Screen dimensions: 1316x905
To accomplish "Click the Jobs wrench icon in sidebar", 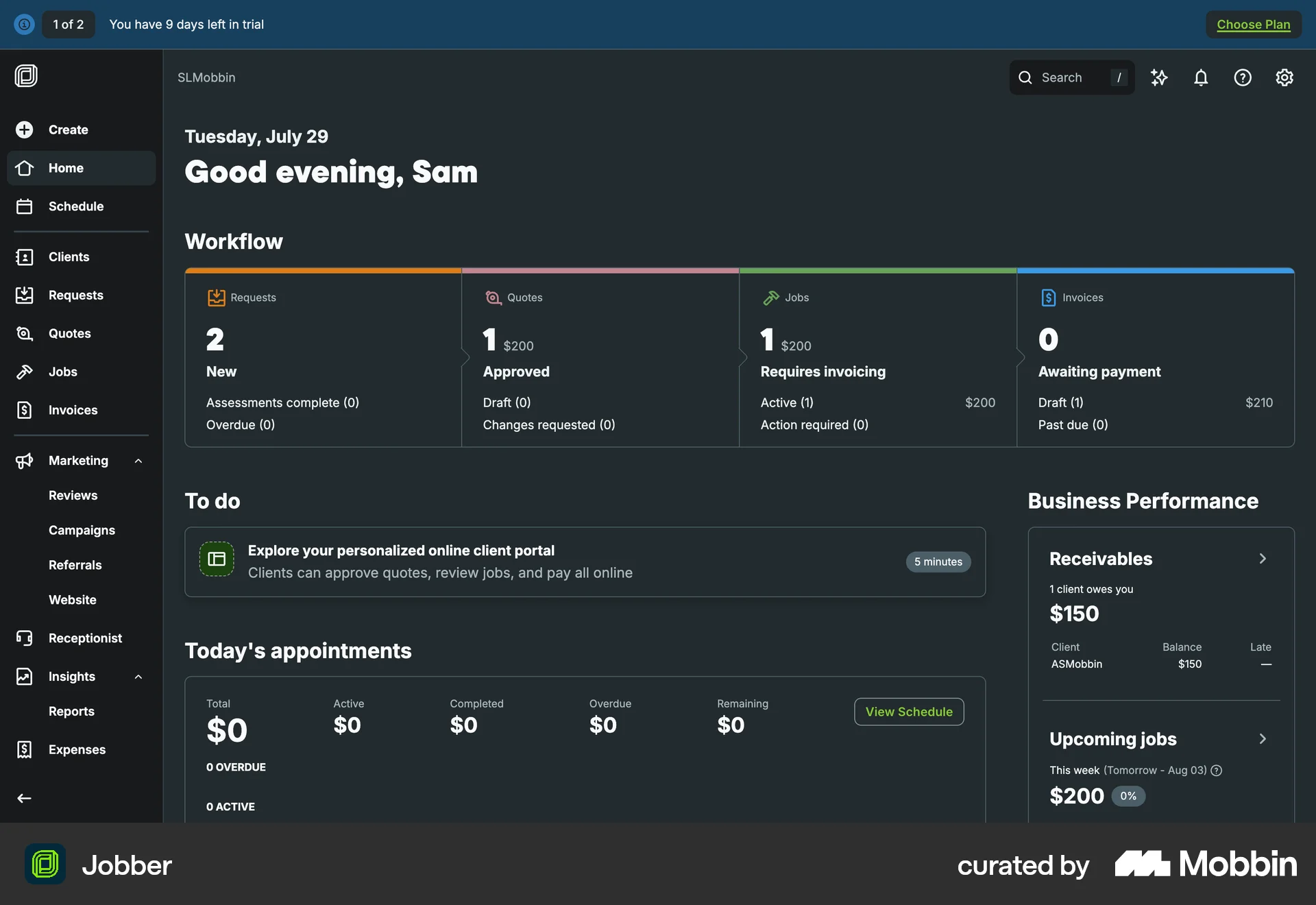I will pos(24,372).
